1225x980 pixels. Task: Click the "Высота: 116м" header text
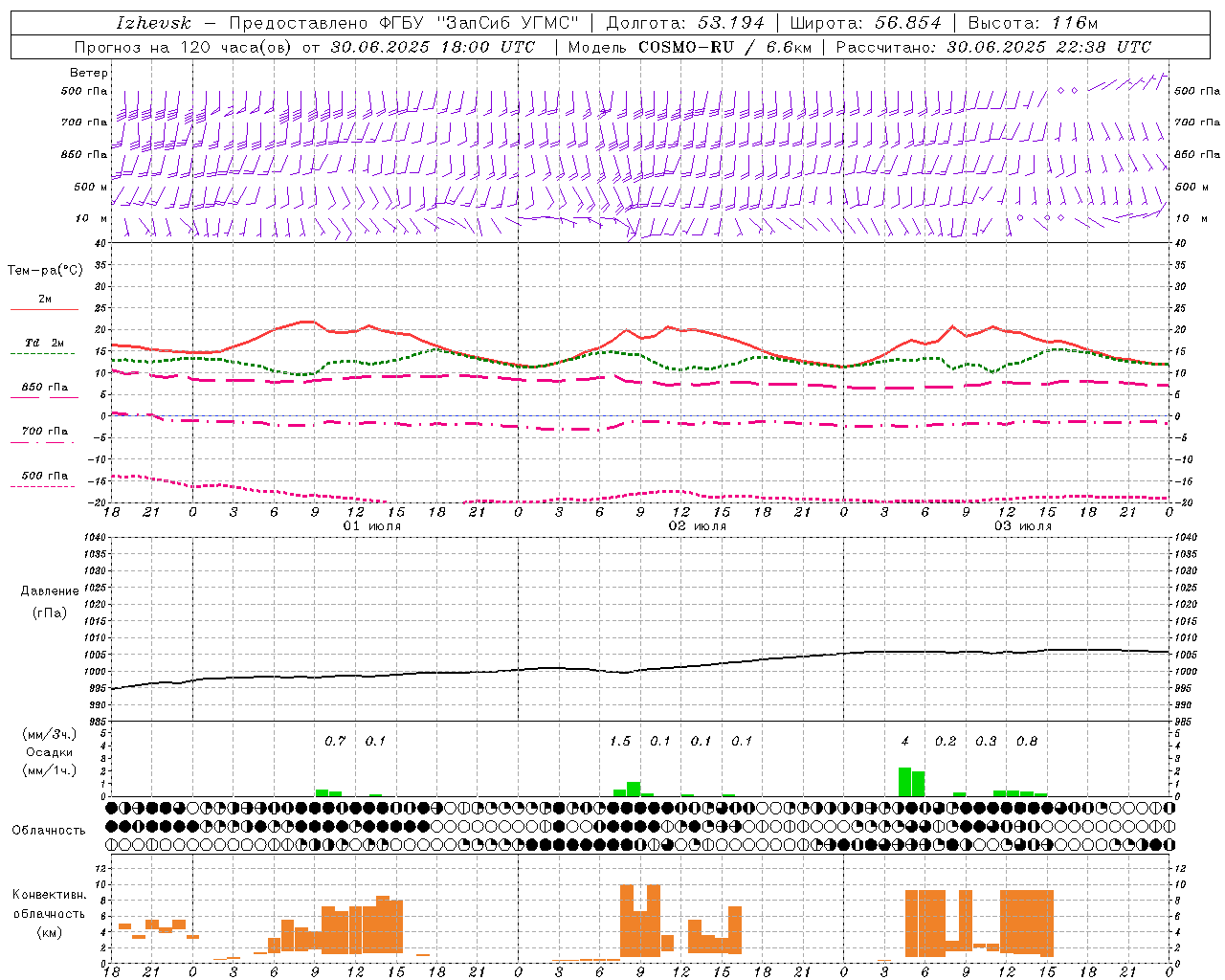[x=1033, y=23]
